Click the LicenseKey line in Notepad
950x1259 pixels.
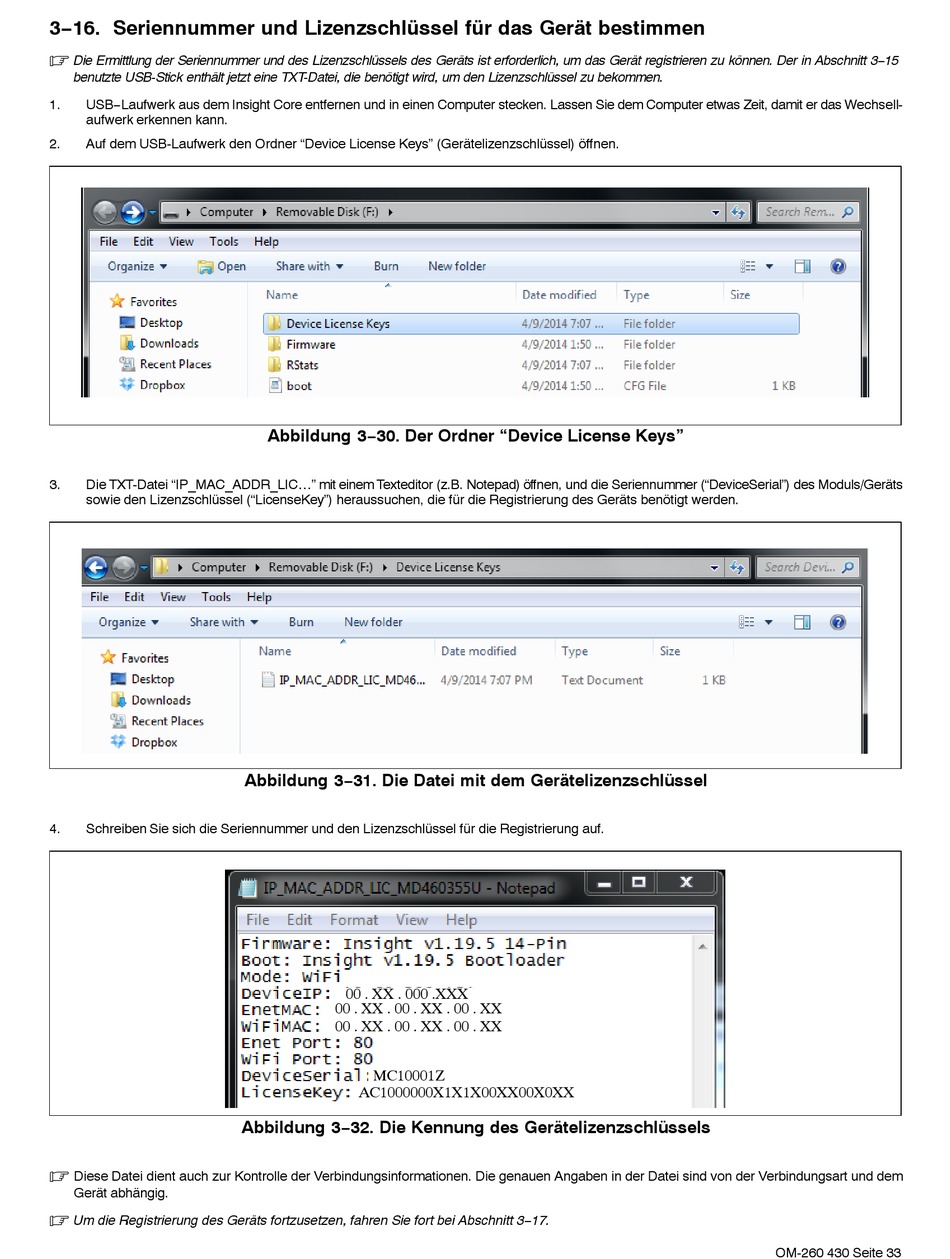point(408,1093)
